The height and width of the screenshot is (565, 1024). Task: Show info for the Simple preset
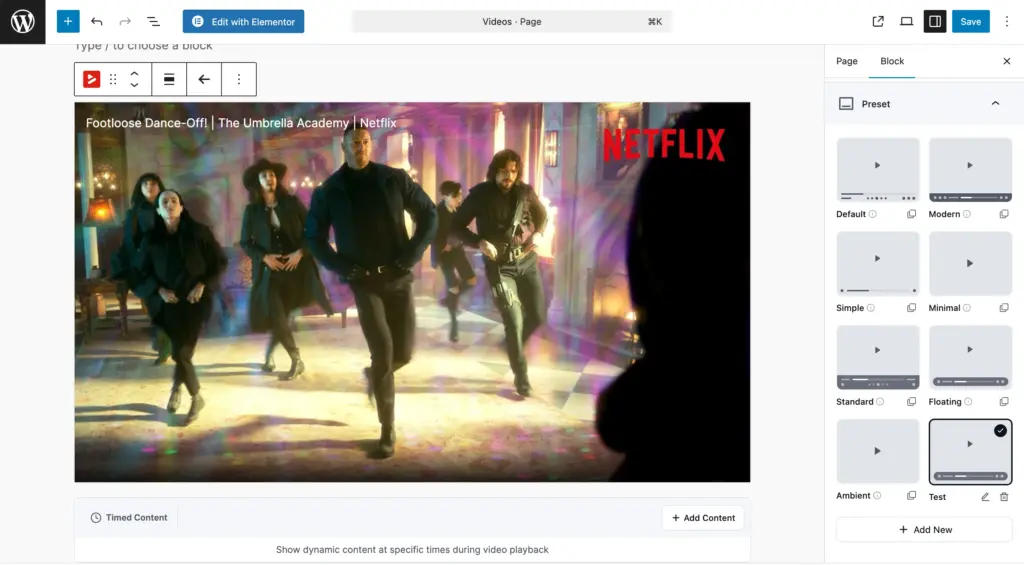[871, 308]
